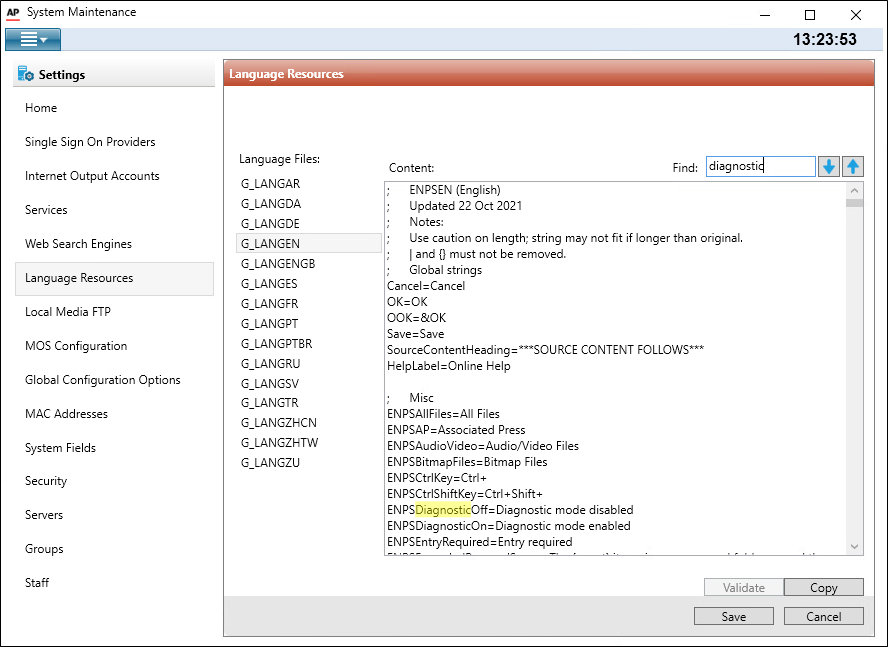This screenshot has width=888, height=647.
Task: Open Groups settings
Action: click(44, 549)
